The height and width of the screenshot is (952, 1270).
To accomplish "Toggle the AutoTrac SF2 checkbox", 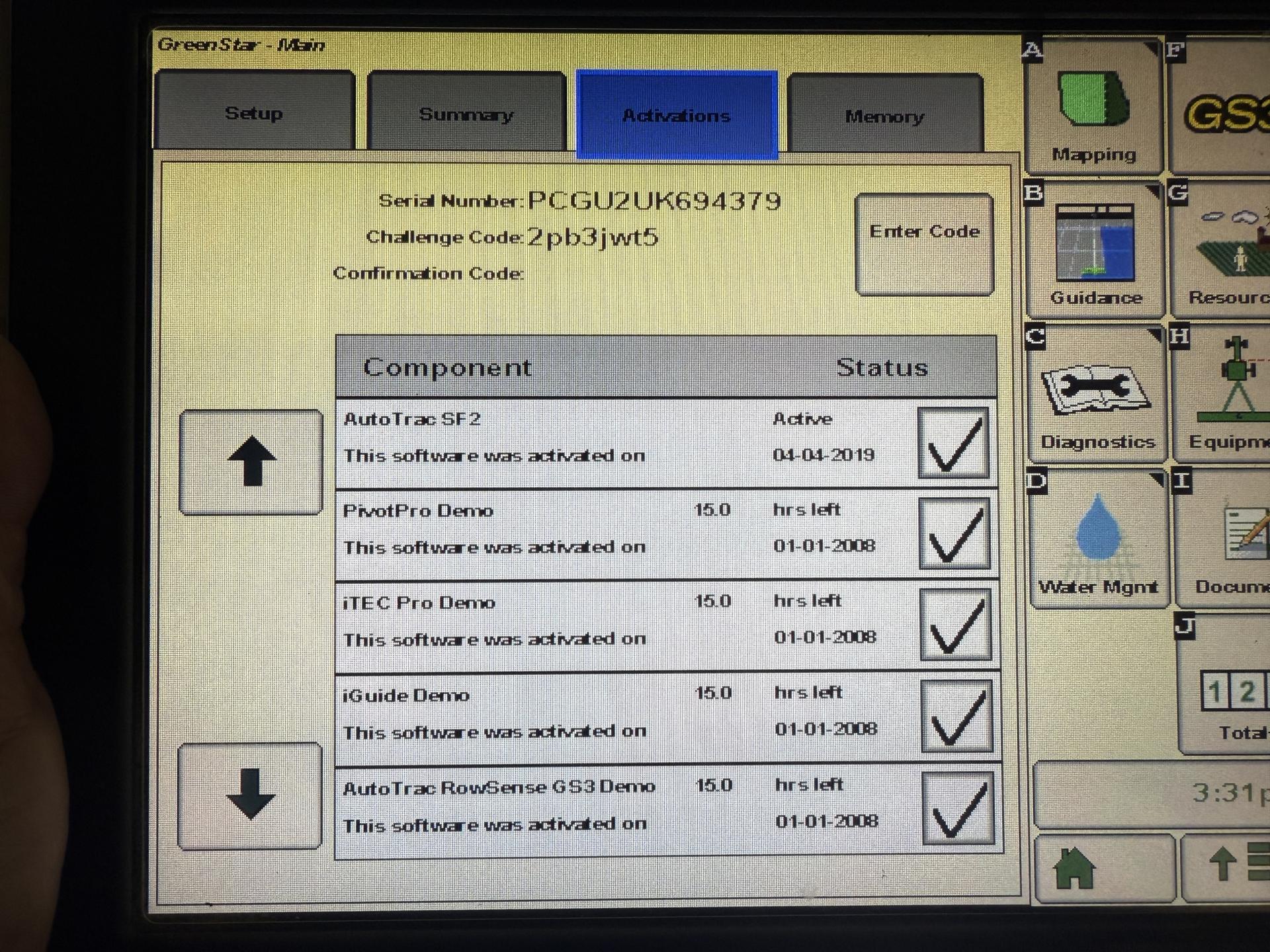I will coord(953,442).
